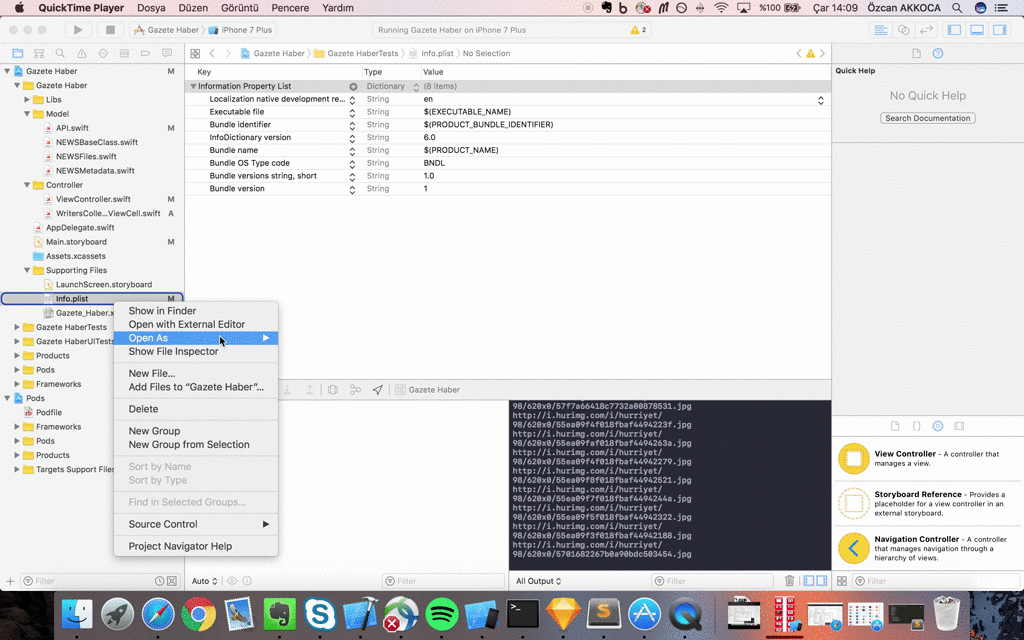
Task: Click the Simulate Location arrow in debug bar
Action: pos(377,390)
